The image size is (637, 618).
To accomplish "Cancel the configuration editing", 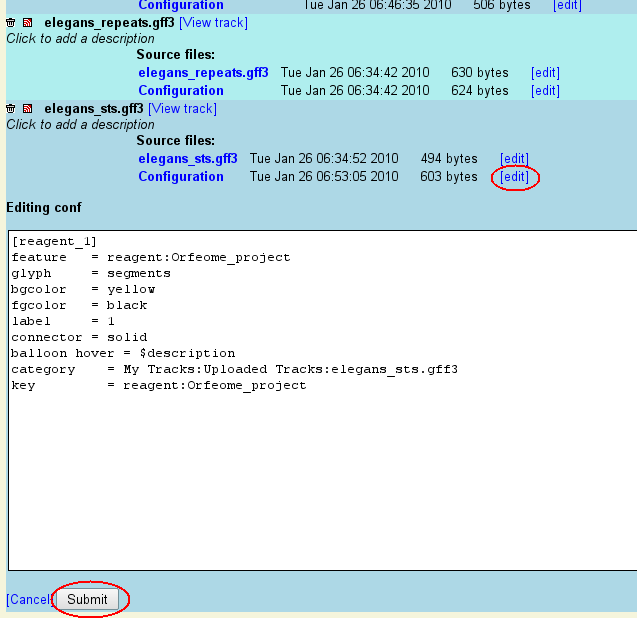I will (x=28, y=599).
